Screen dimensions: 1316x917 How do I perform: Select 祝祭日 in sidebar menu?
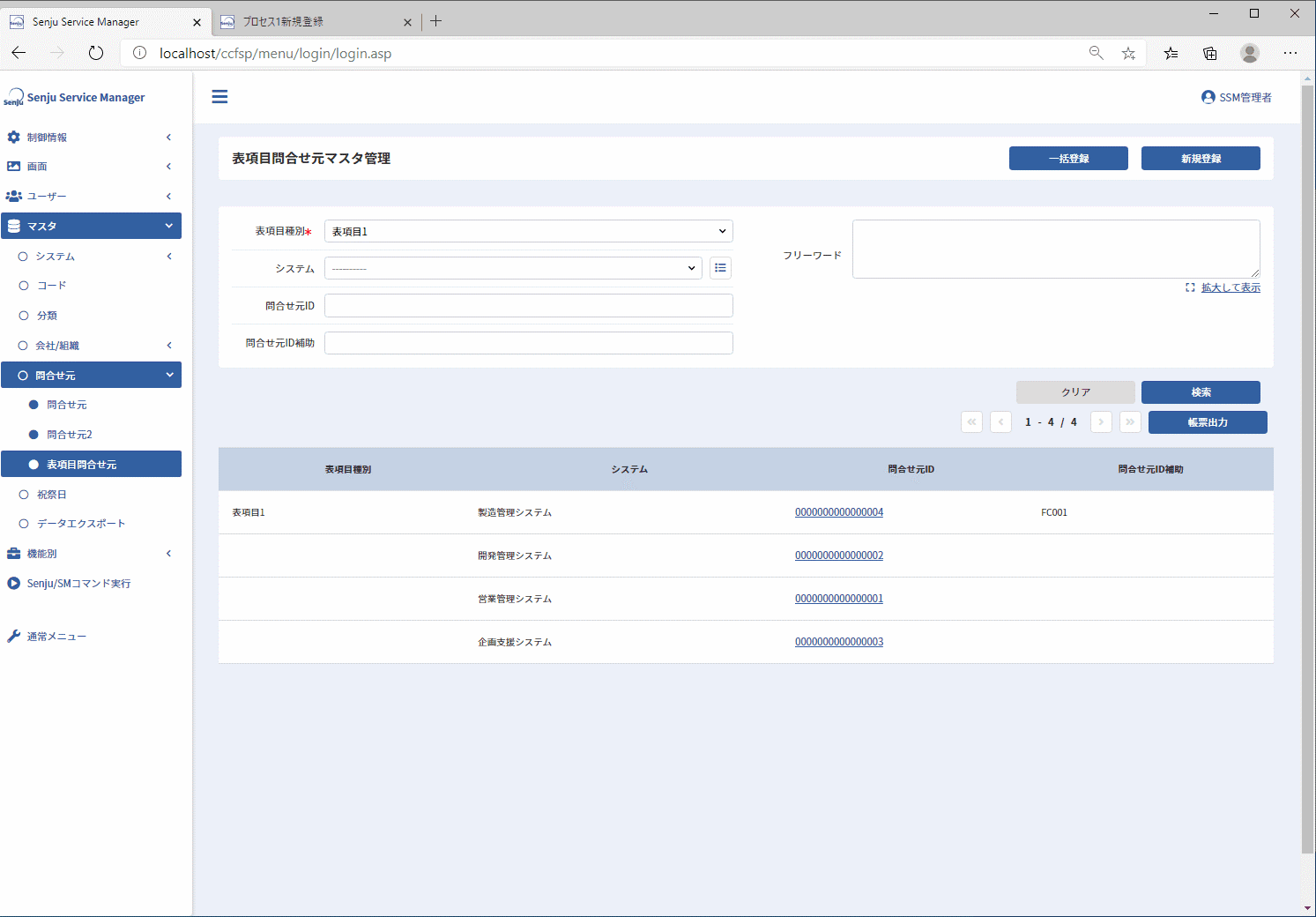tap(52, 495)
